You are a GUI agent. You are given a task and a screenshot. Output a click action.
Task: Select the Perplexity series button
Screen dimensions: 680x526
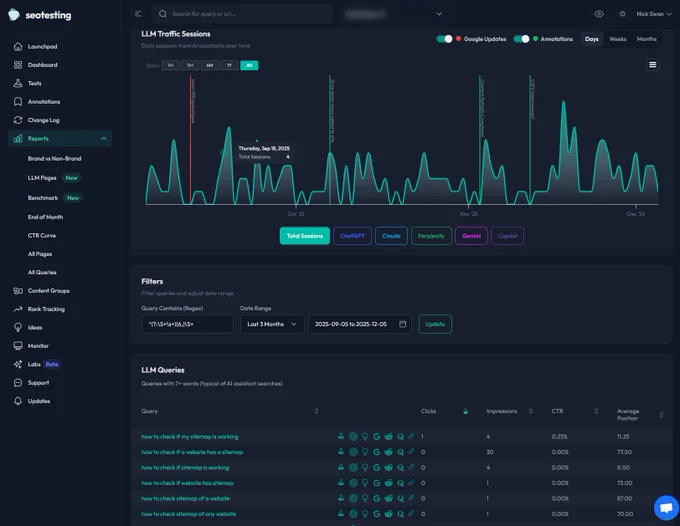(x=431, y=236)
